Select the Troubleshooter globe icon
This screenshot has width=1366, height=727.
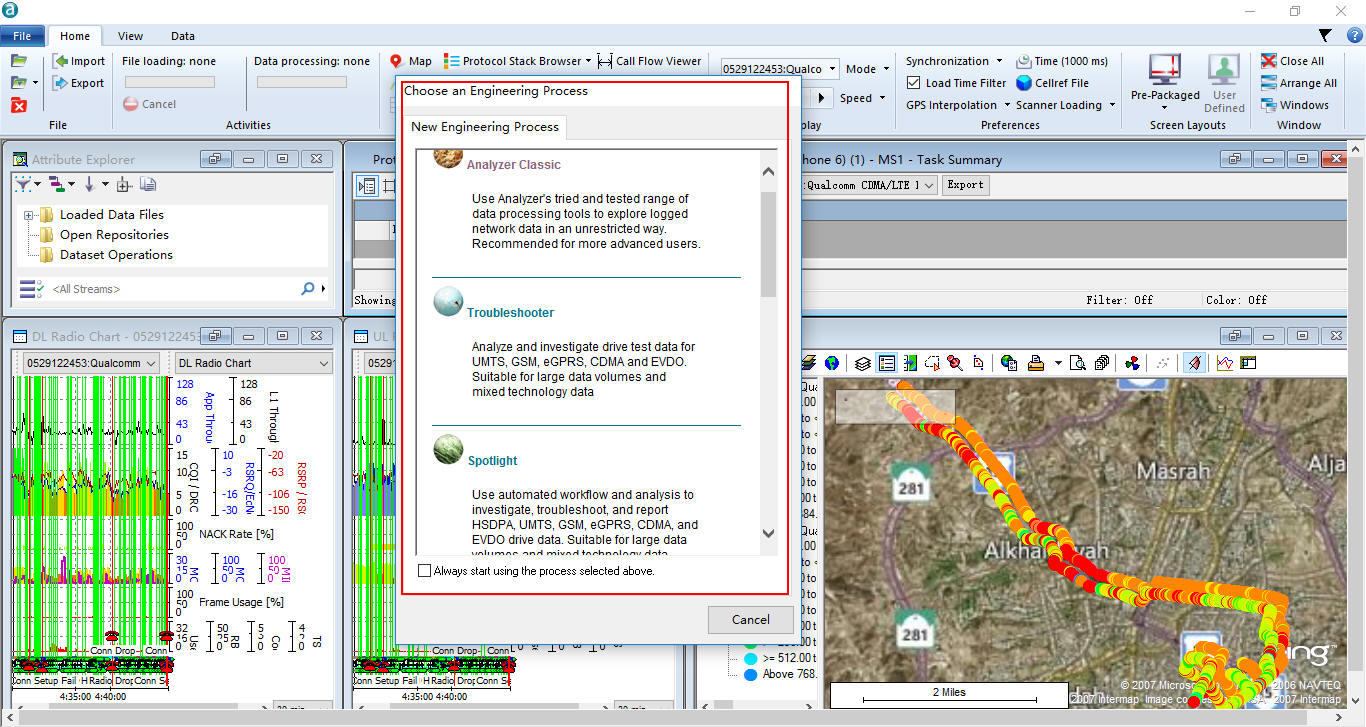[448, 302]
